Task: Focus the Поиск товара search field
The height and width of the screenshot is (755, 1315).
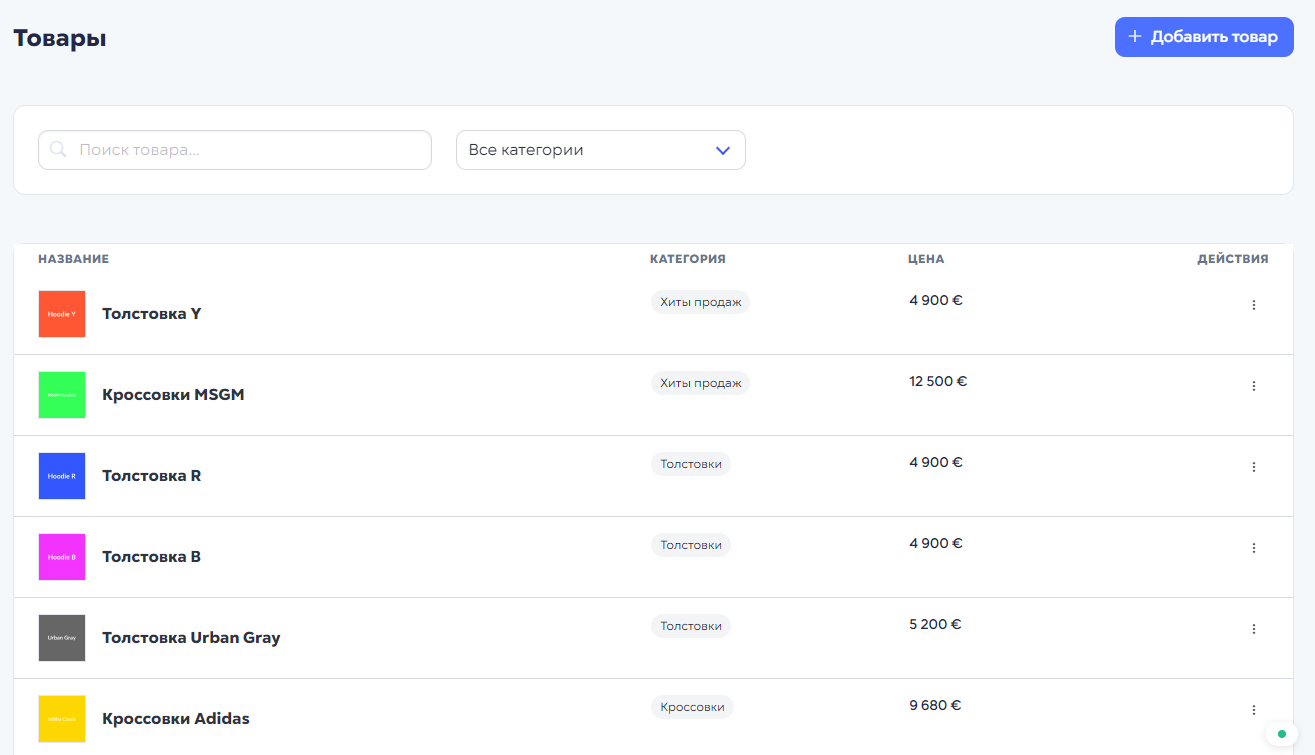Action: [x=250, y=150]
